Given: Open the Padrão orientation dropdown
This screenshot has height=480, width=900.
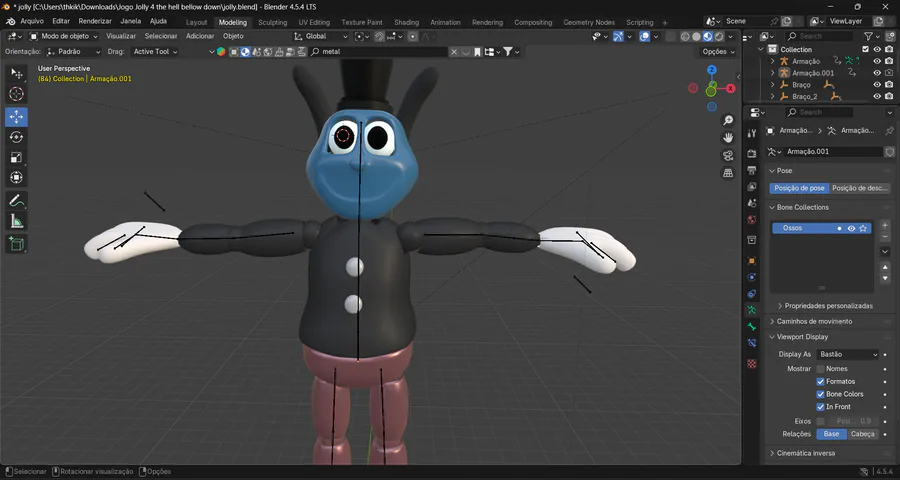Looking at the screenshot, I should 73,52.
